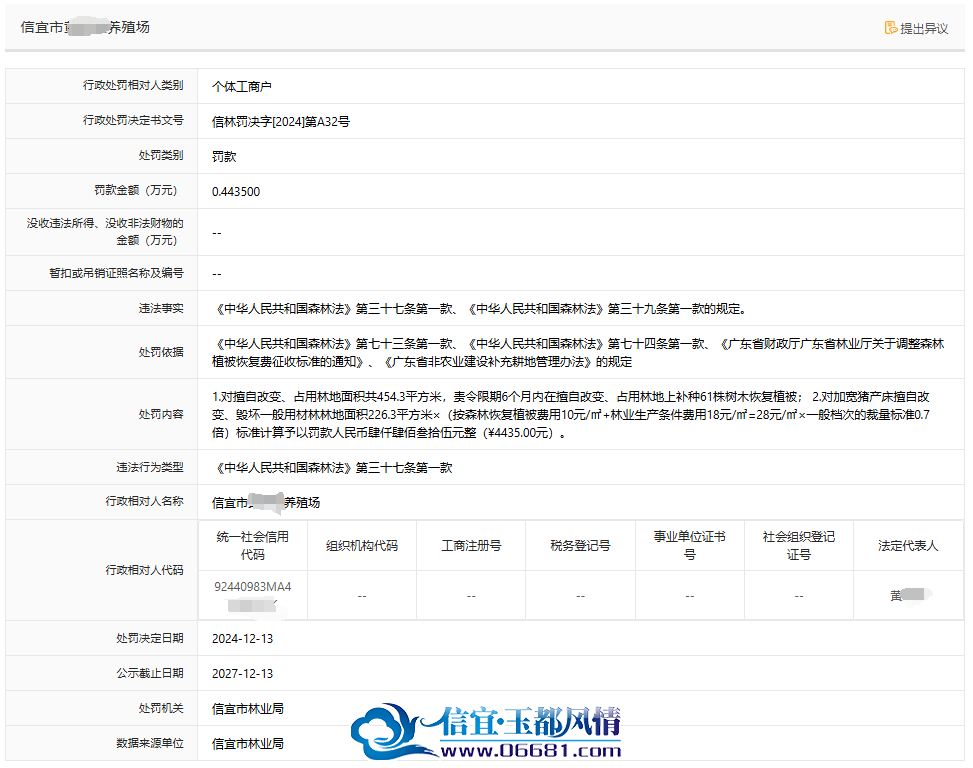Select the 行政处罚决定书文号 label
Image resolution: width=973 pixels, height=768 pixels.
point(133,120)
